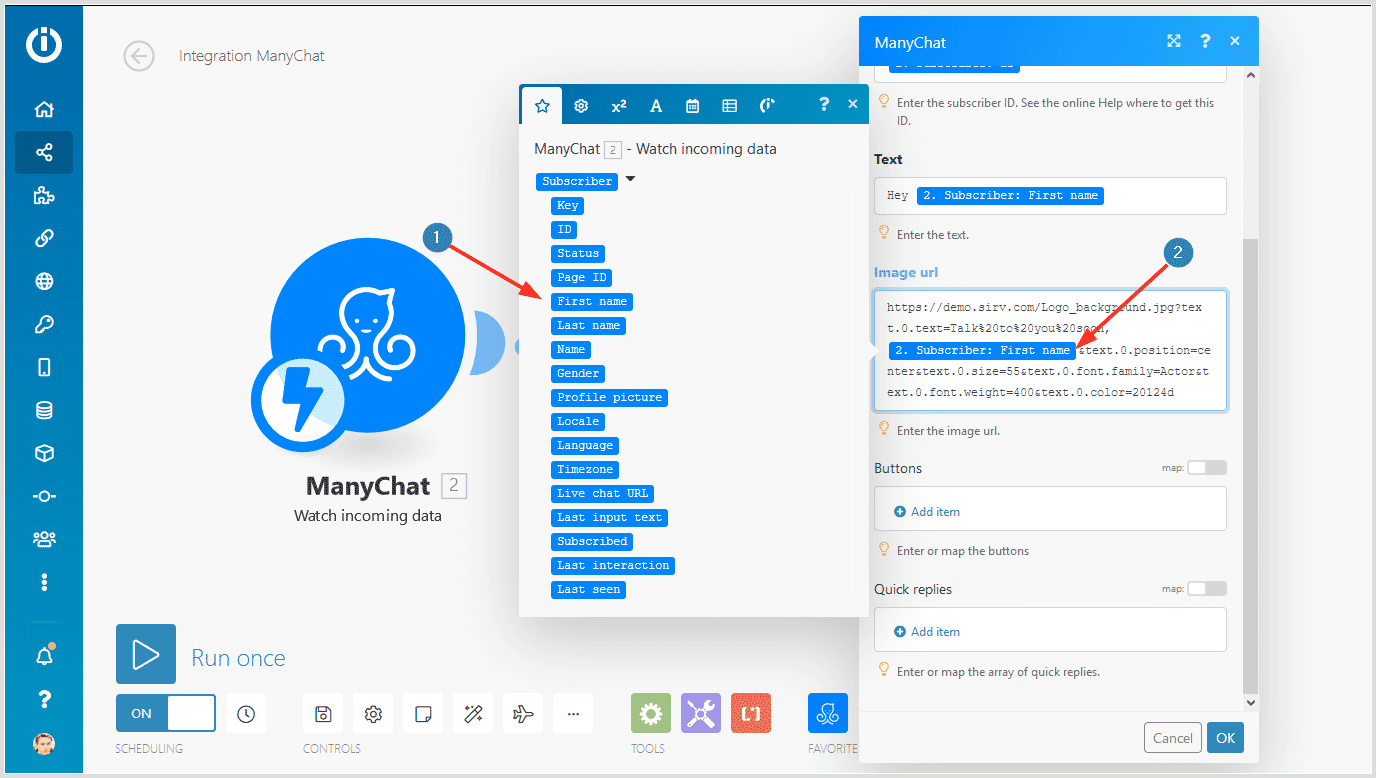Switch to text functions A tab
The image size is (1376, 778).
click(656, 105)
